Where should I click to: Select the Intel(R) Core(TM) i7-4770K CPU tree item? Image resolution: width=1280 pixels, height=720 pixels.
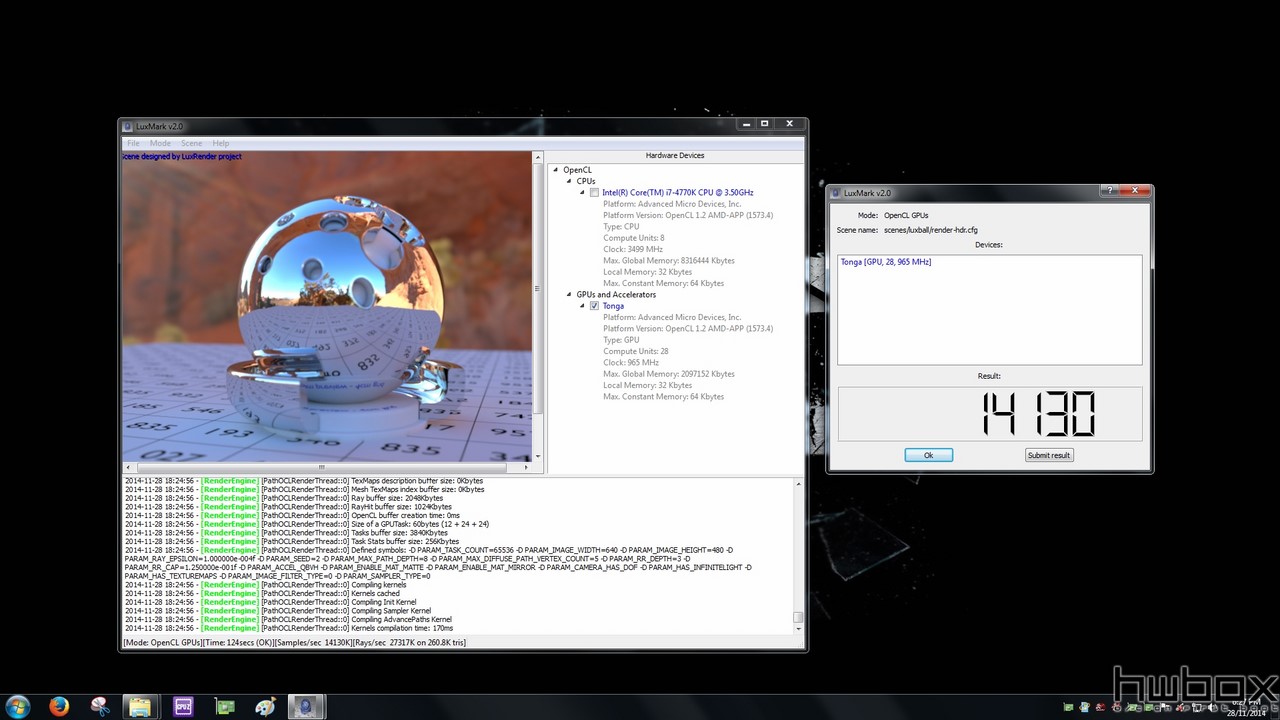[x=678, y=193]
